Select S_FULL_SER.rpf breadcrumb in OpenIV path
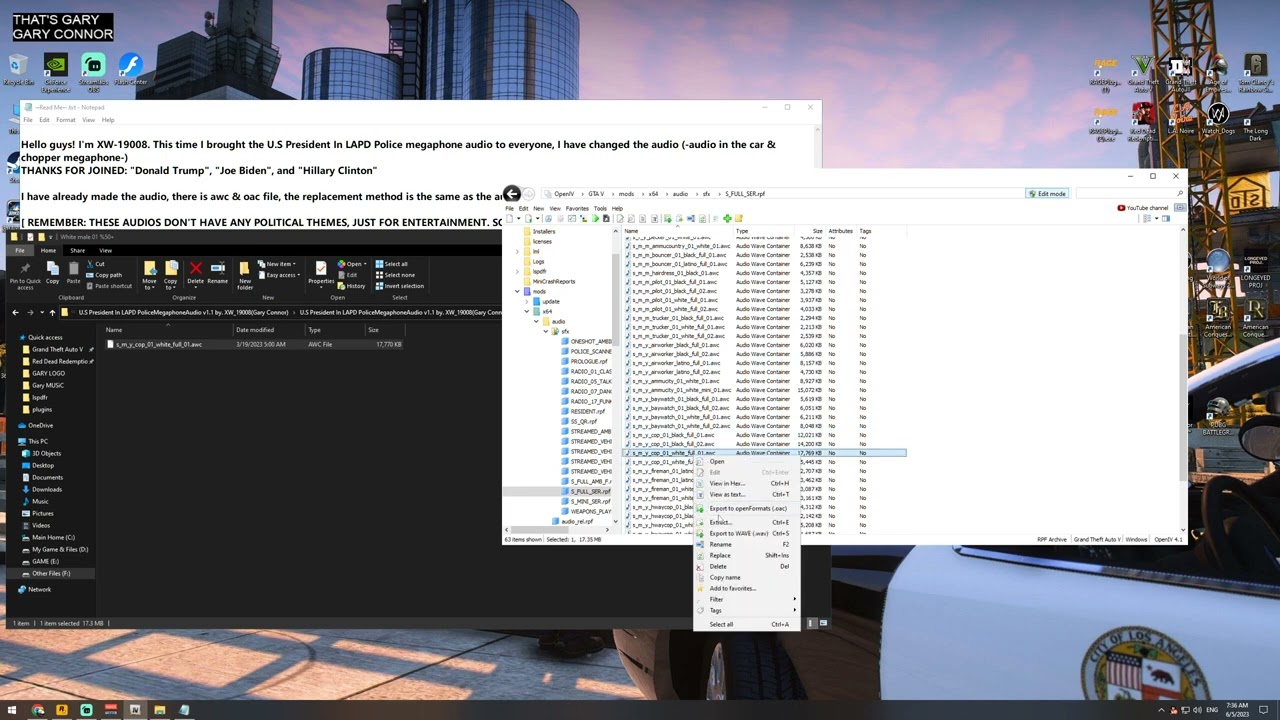1280x720 pixels. pyautogui.click(x=745, y=193)
